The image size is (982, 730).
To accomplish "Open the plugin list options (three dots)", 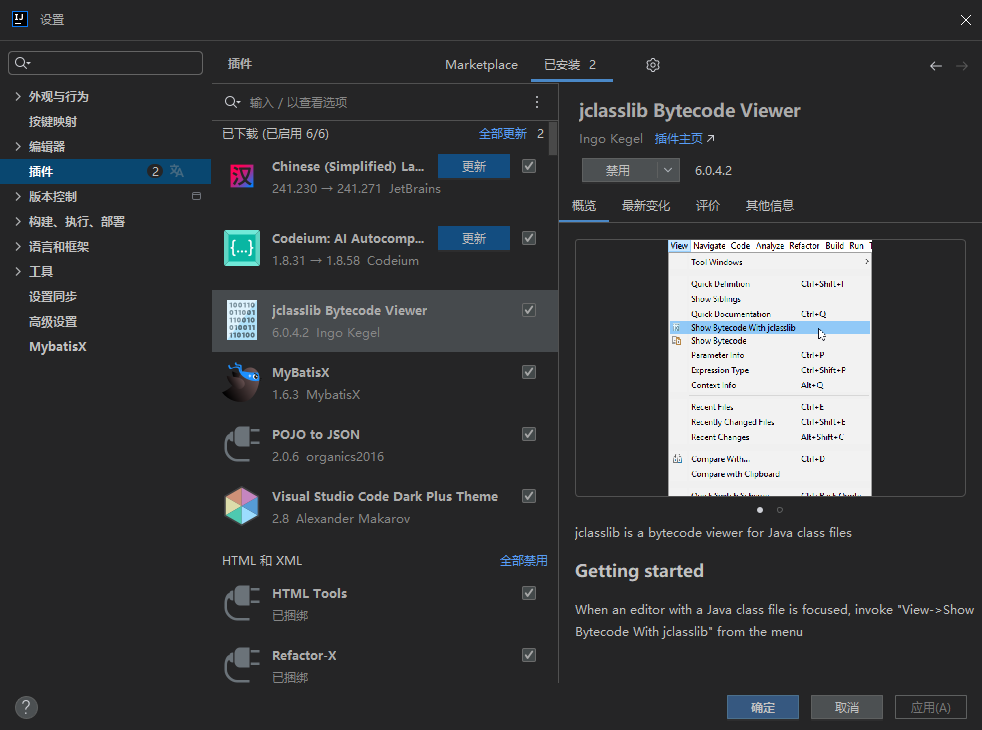I will 537,102.
